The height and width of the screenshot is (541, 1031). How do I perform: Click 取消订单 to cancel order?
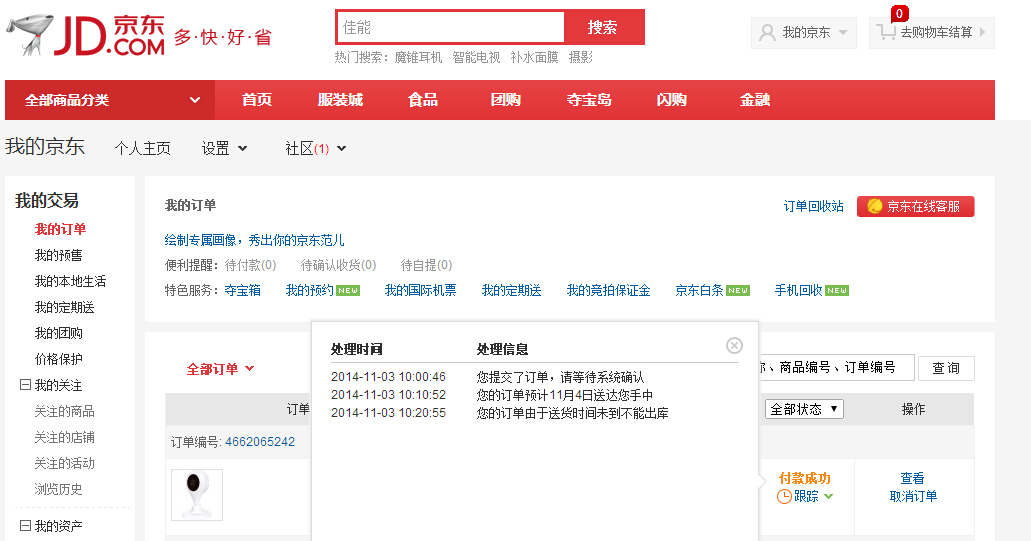[913, 496]
